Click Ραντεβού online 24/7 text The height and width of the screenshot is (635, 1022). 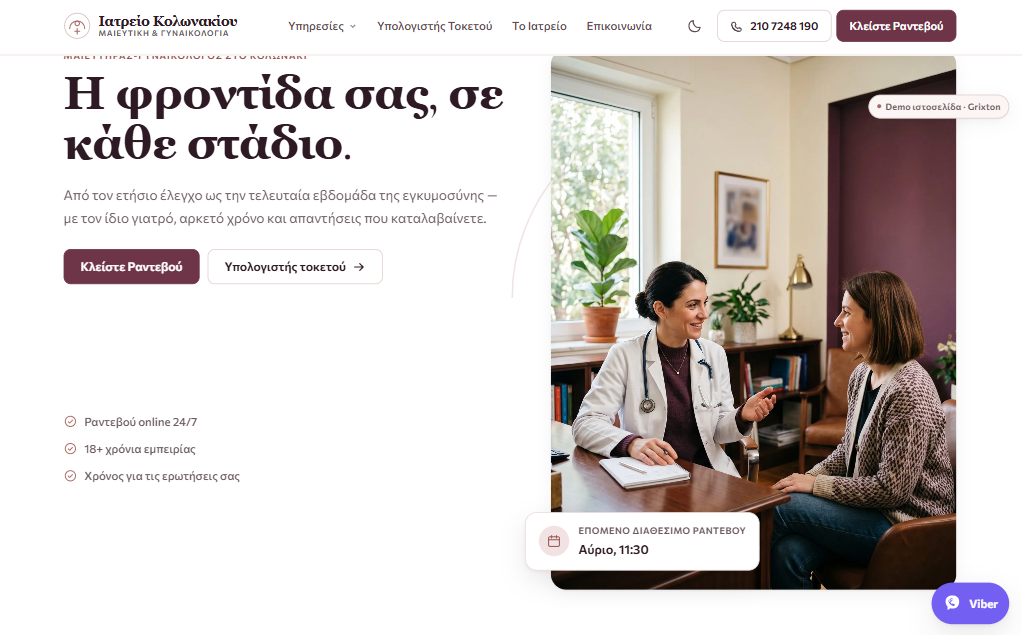[x=141, y=422]
